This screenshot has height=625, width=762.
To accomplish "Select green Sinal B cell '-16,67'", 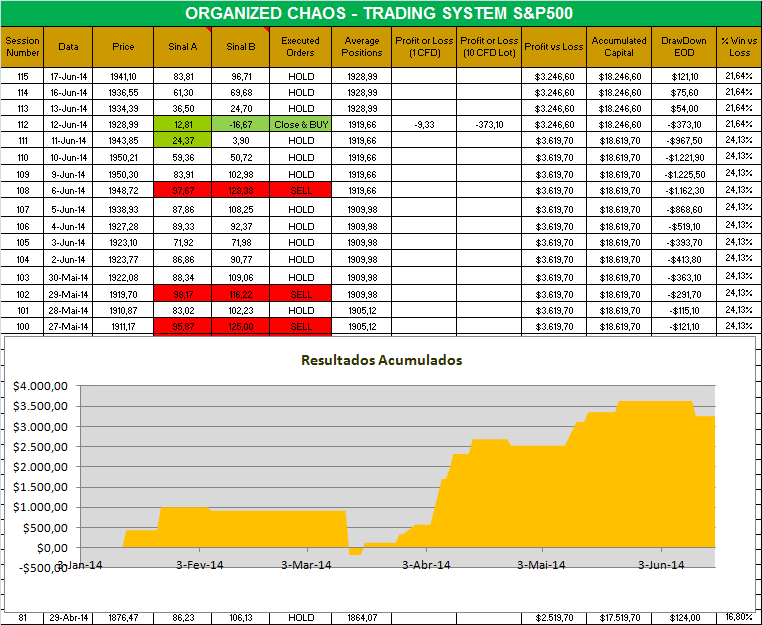I will pyautogui.click(x=241, y=124).
